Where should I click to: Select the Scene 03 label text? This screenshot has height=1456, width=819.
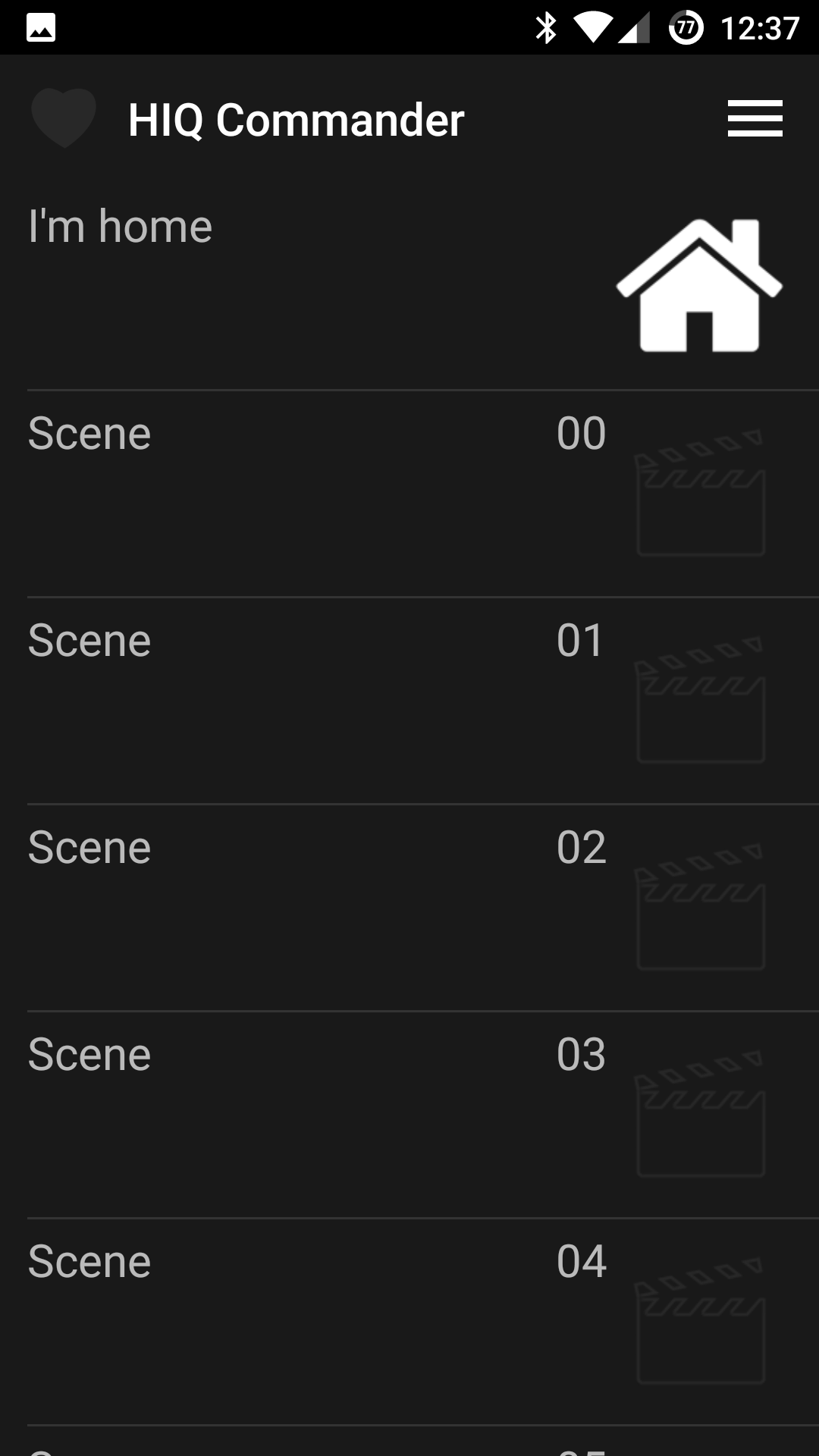(89, 1055)
